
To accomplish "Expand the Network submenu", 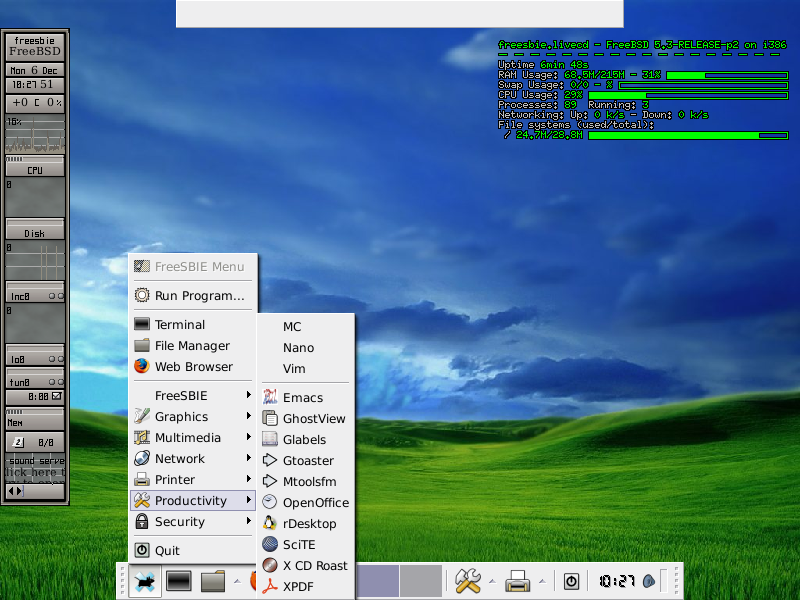I will click(193, 458).
